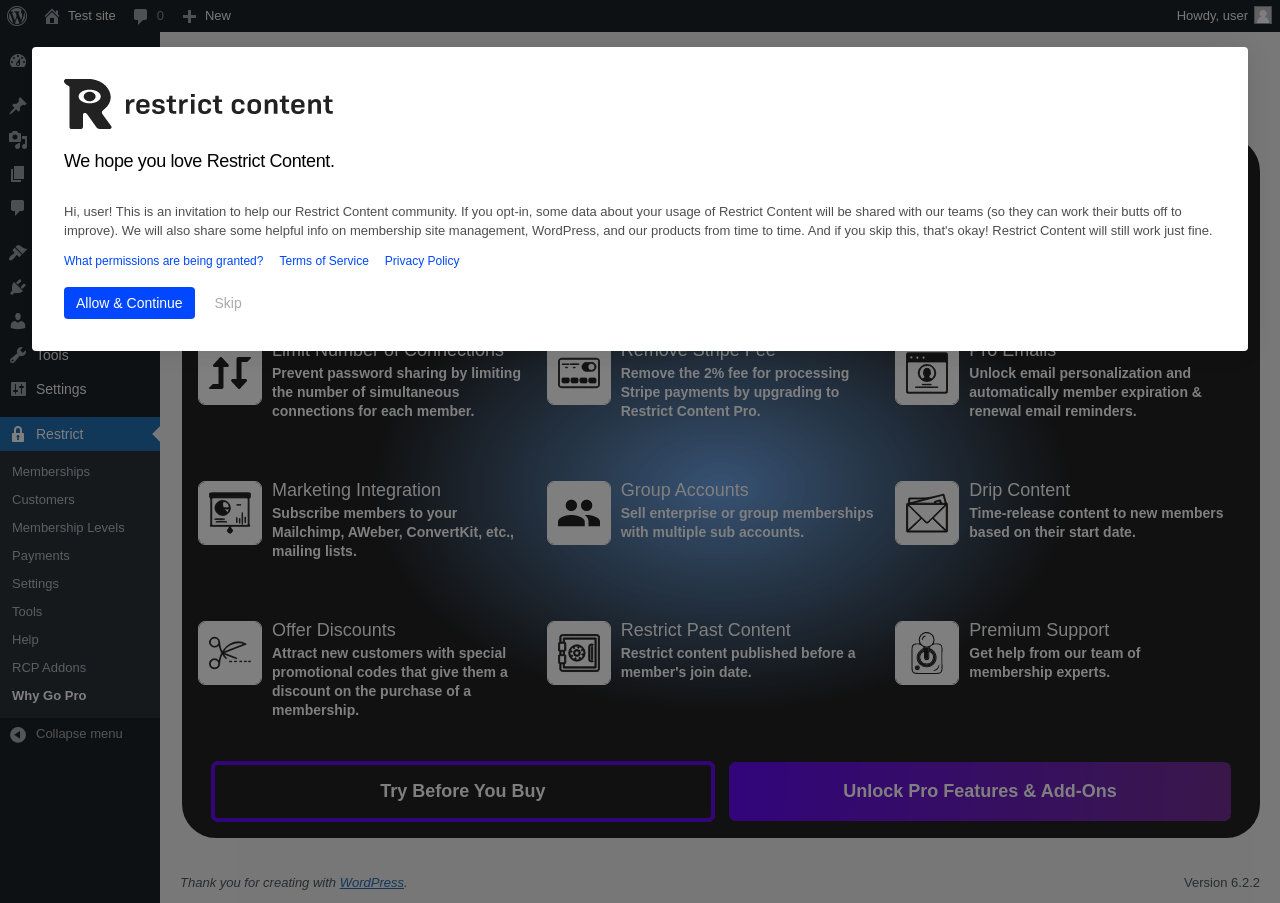Open the WordPress logo menu
This screenshot has height=903, width=1280.
(x=17, y=16)
